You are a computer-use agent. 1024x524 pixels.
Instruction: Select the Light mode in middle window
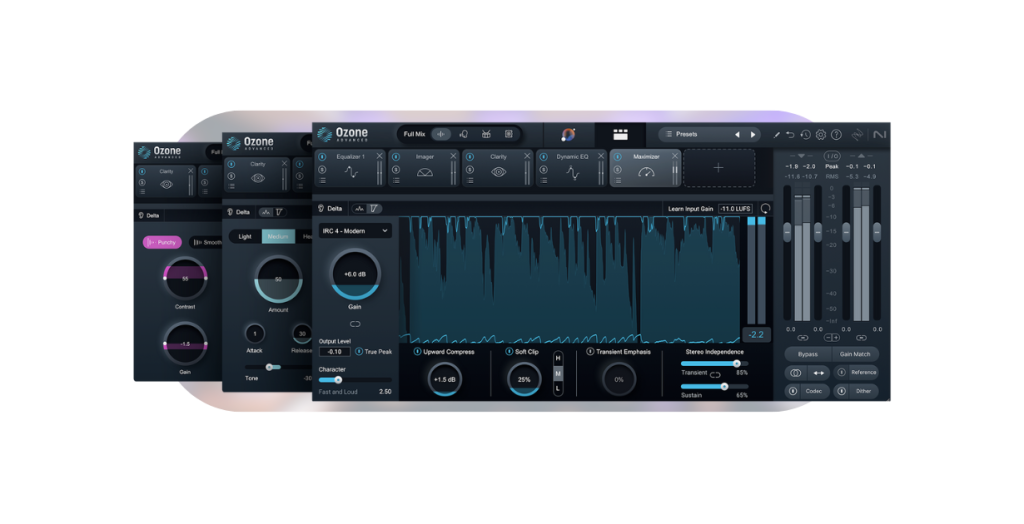pyautogui.click(x=245, y=237)
